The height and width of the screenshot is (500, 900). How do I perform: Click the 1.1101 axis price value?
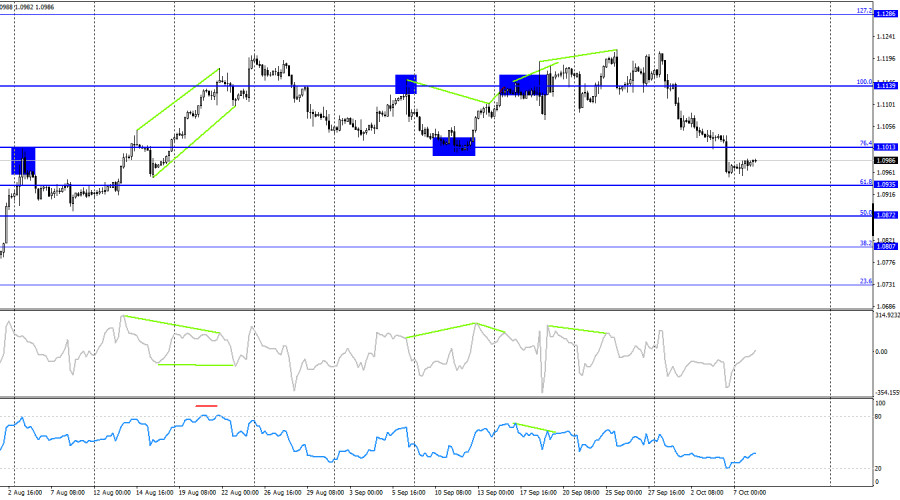(x=886, y=104)
